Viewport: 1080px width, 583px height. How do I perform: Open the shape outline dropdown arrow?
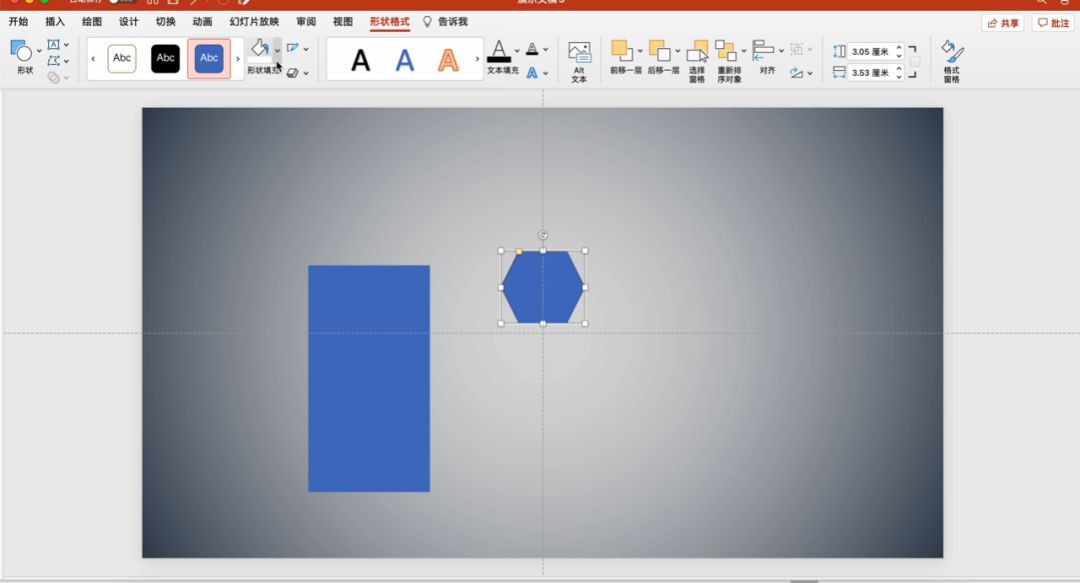tap(306, 49)
